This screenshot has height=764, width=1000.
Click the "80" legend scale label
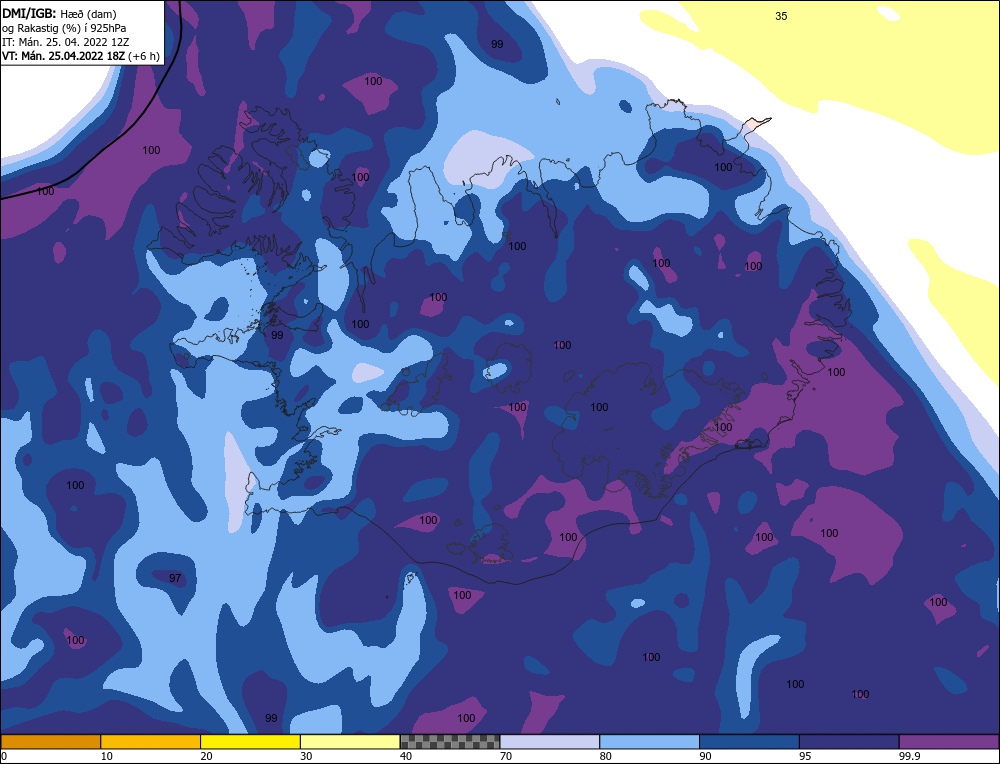605,756
